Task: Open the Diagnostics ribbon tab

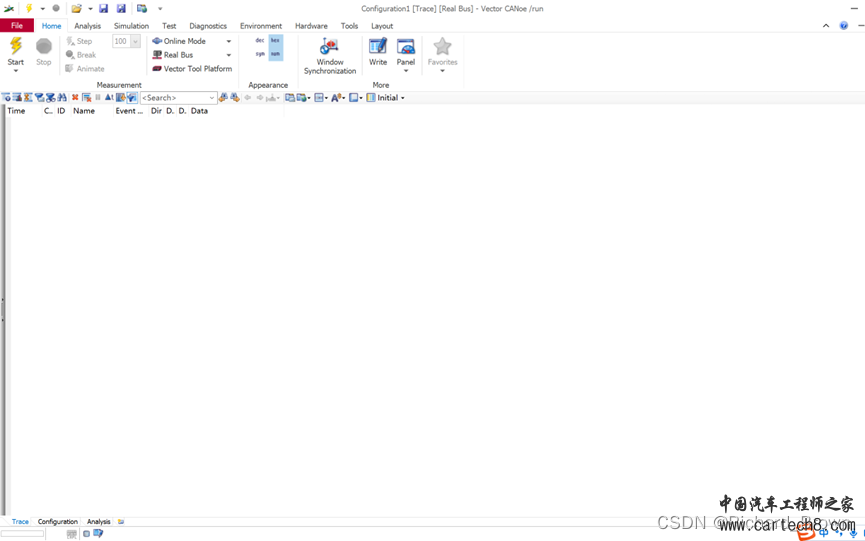Action: (208, 26)
